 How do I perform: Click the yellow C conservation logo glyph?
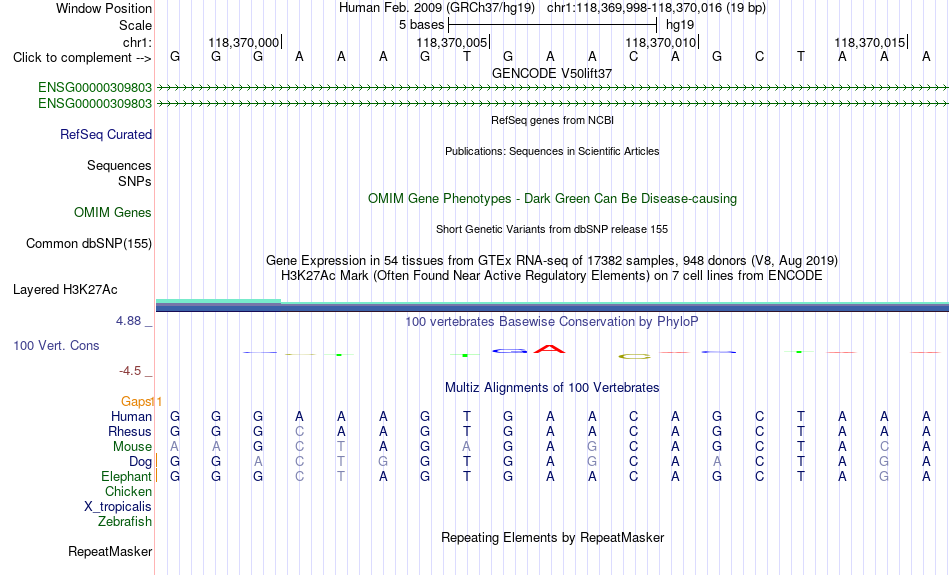tap(634, 357)
